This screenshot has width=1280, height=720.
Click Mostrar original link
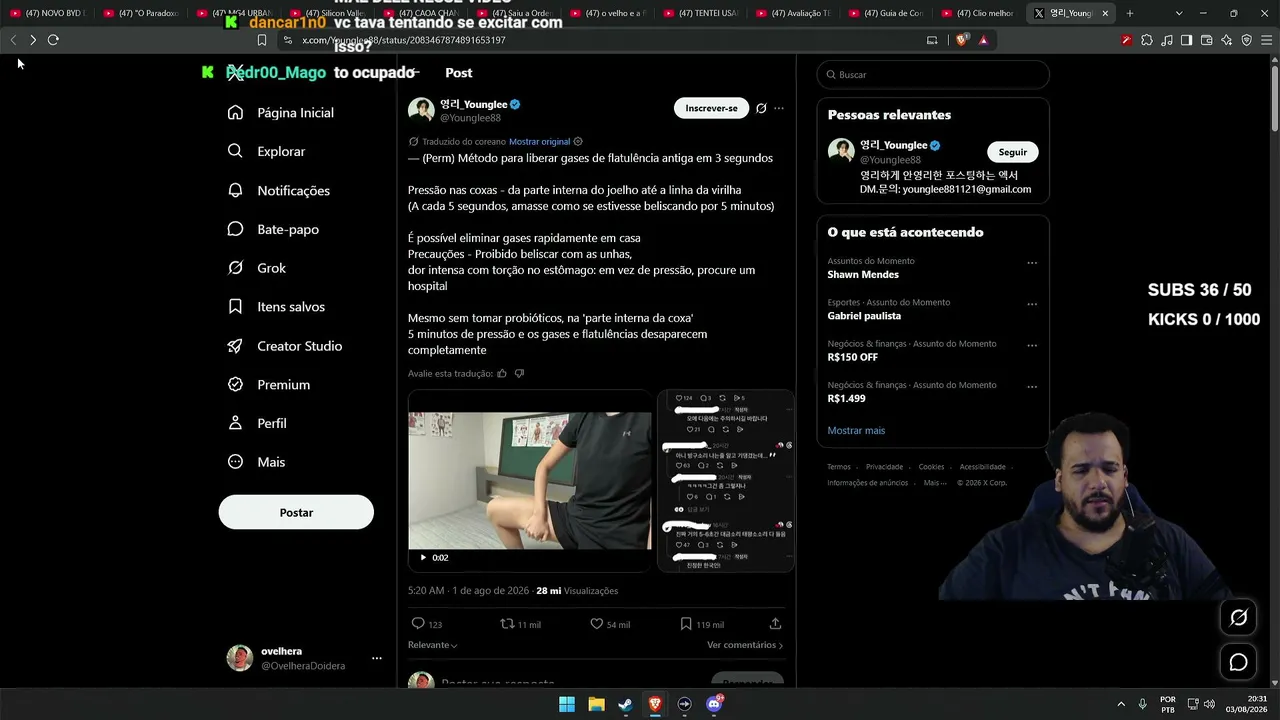click(x=539, y=142)
